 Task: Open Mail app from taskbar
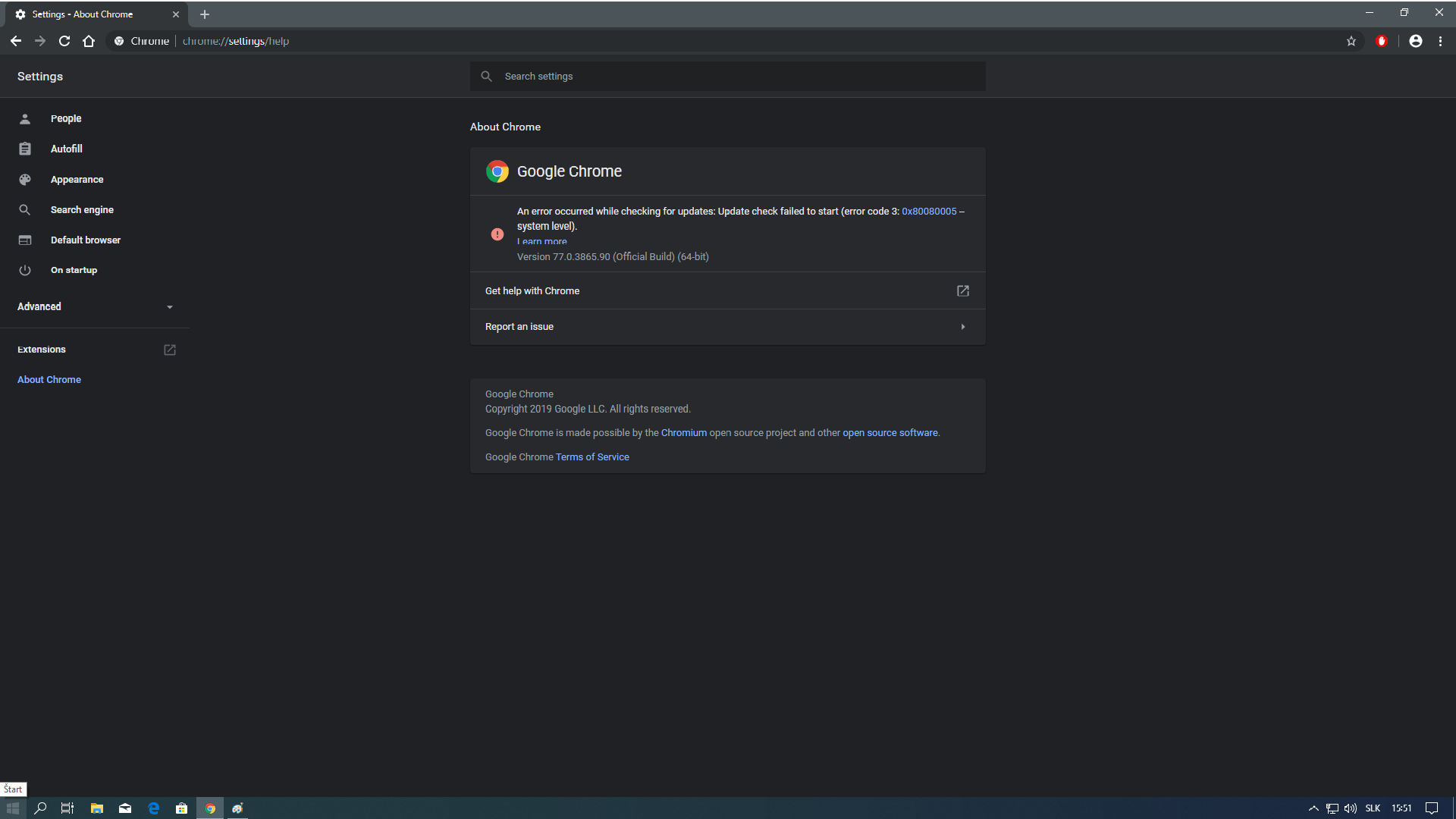click(x=125, y=808)
